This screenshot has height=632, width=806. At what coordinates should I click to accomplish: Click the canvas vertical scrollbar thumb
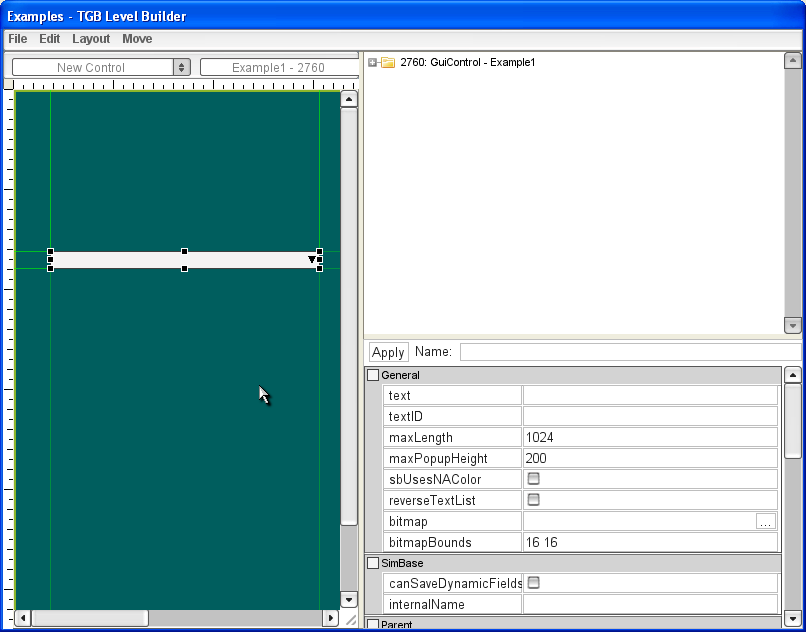(x=349, y=316)
